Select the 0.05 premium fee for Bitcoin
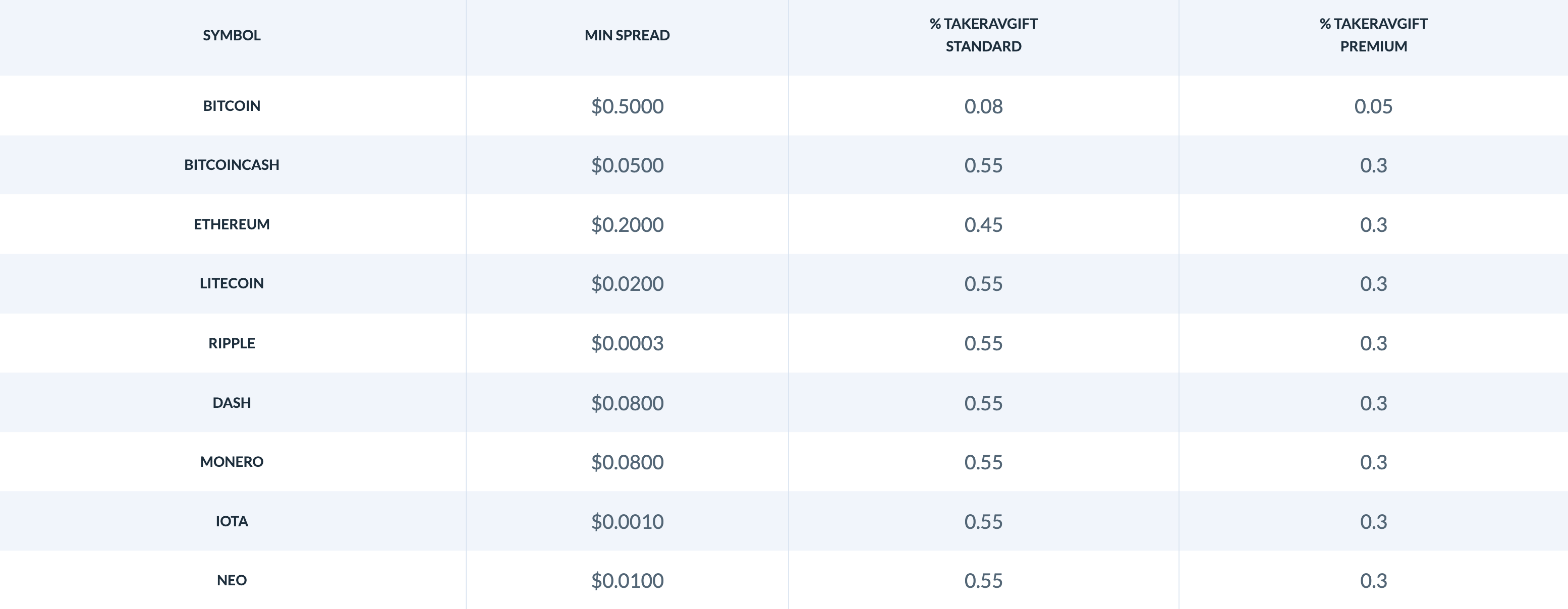The image size is (1568, 609). pyautogui.click(x=1373, y=106)
